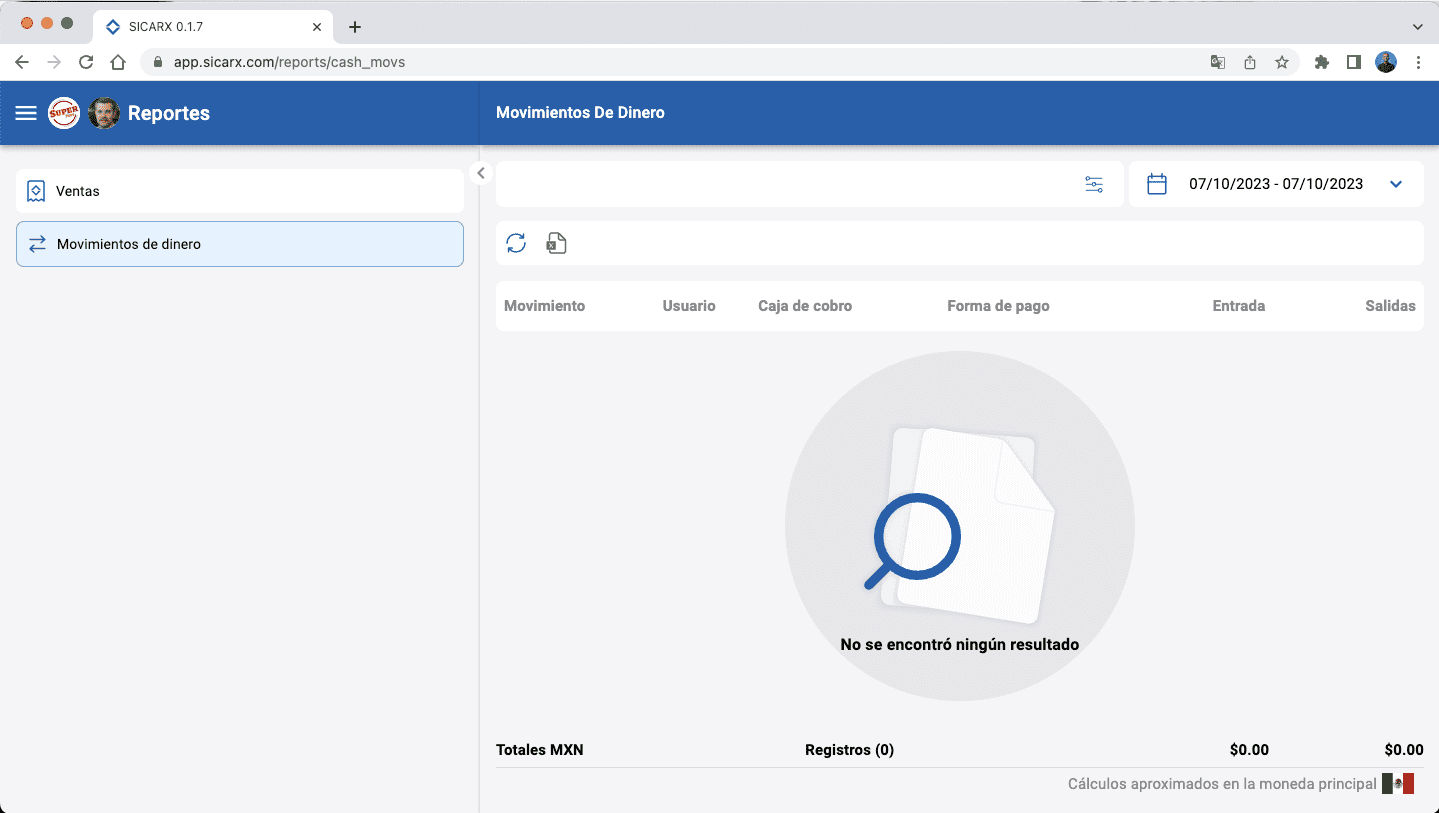
Task: Click the calendar icon for date range
Action: 1157,184
